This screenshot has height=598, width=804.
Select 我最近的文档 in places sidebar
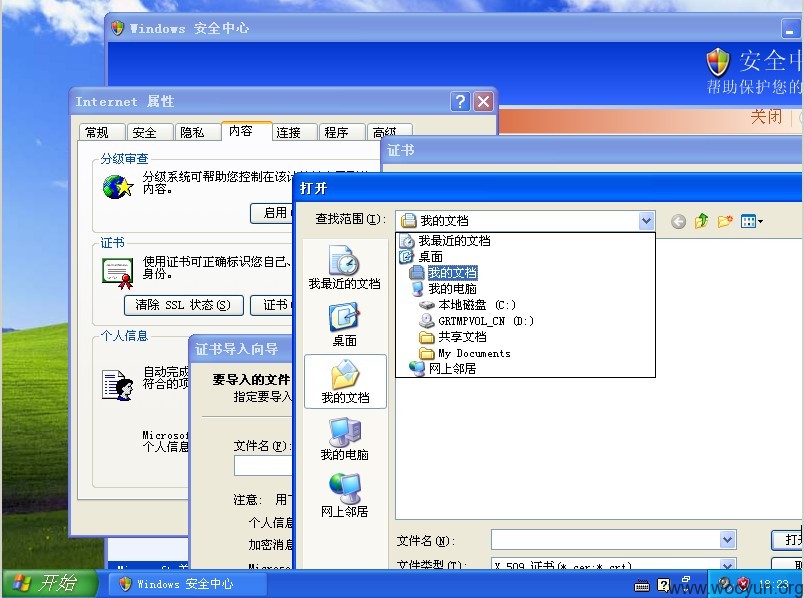point(344,267)
